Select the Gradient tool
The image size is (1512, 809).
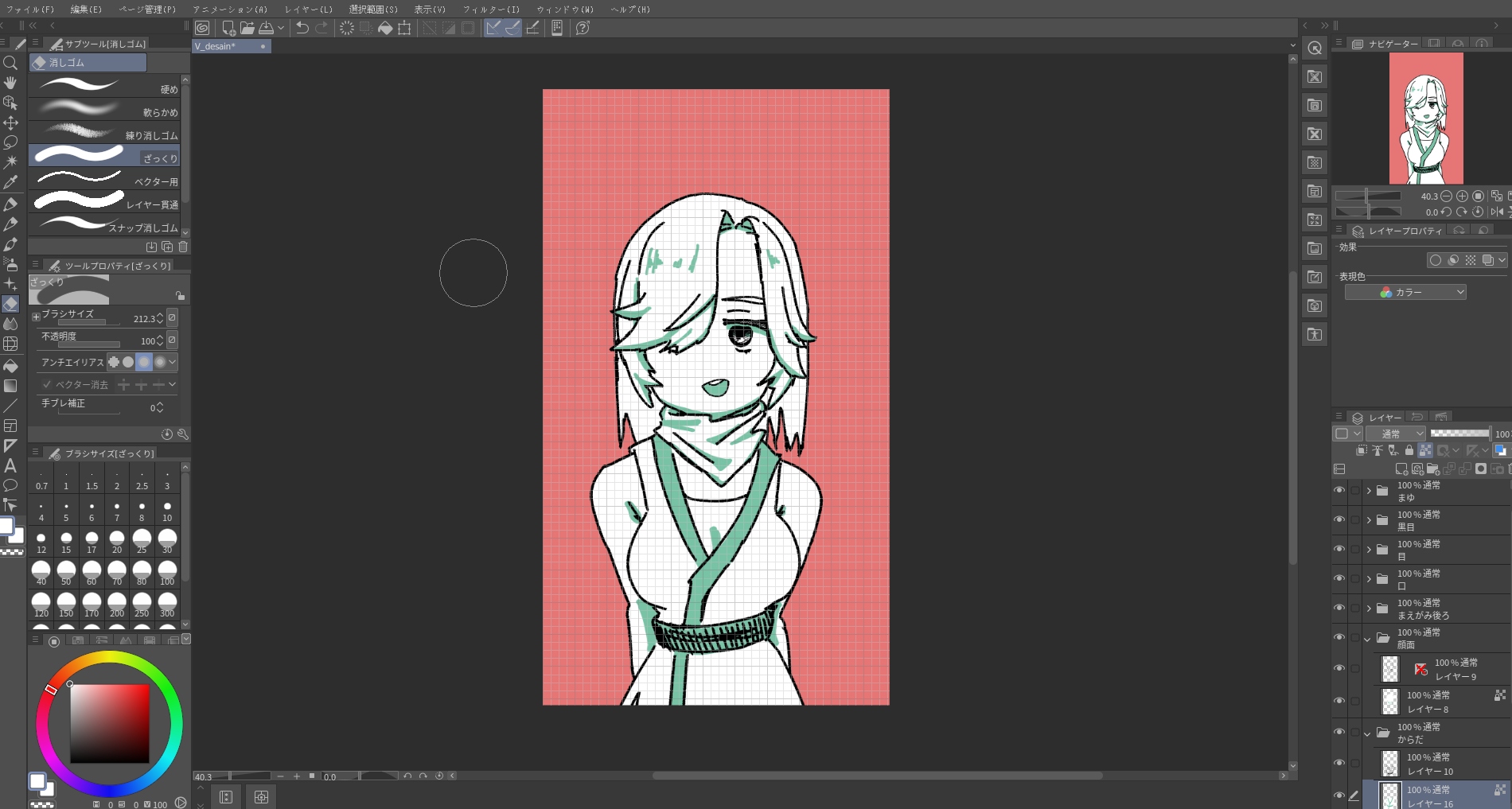pyautogui.click(x=11, y=386)
